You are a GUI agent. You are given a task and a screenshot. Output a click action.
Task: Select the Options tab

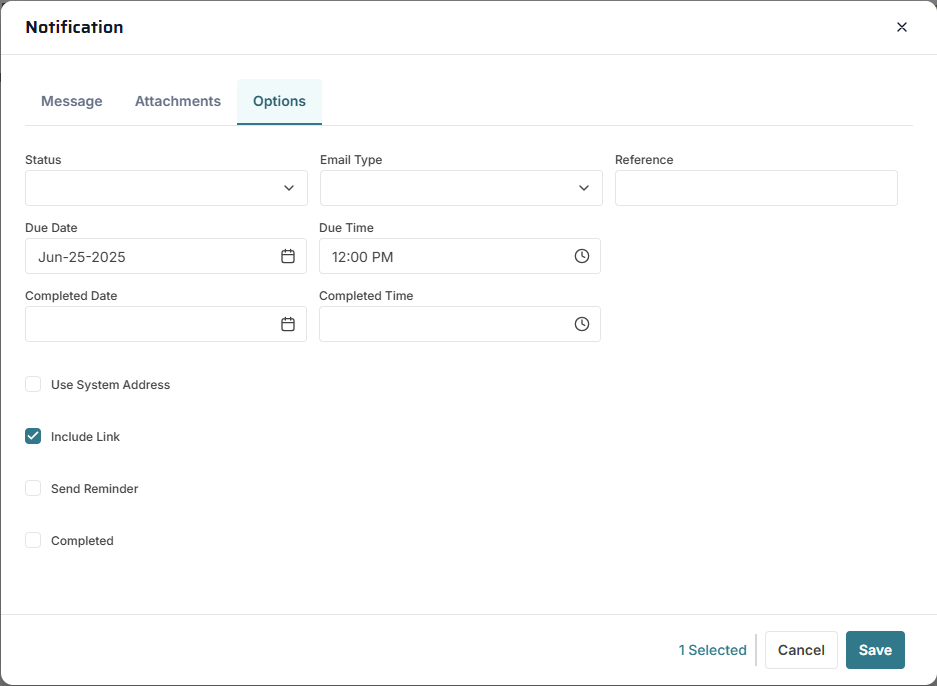click(x=279, y=101)
